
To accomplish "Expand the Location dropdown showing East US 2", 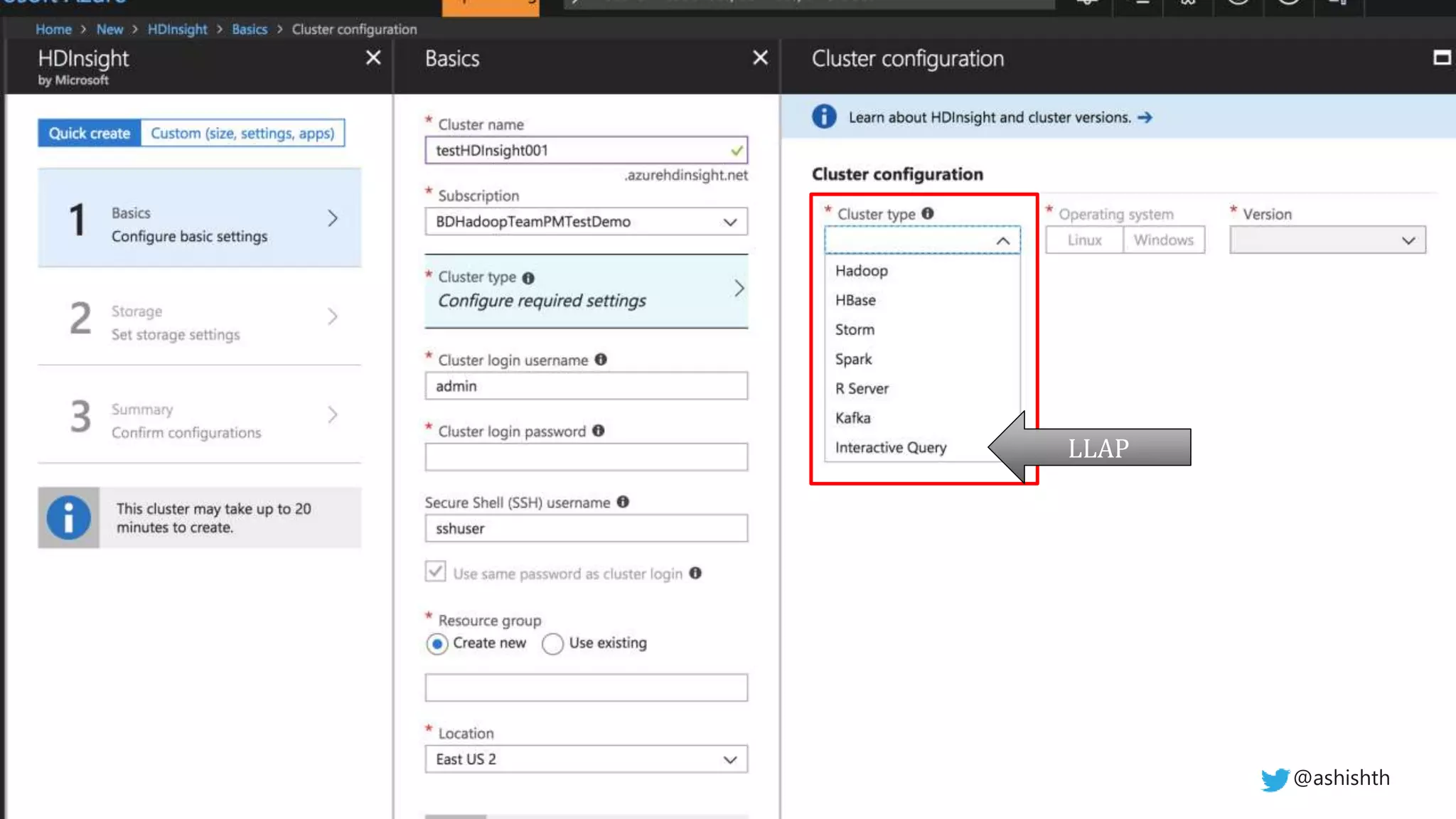I will click(586, 759).
